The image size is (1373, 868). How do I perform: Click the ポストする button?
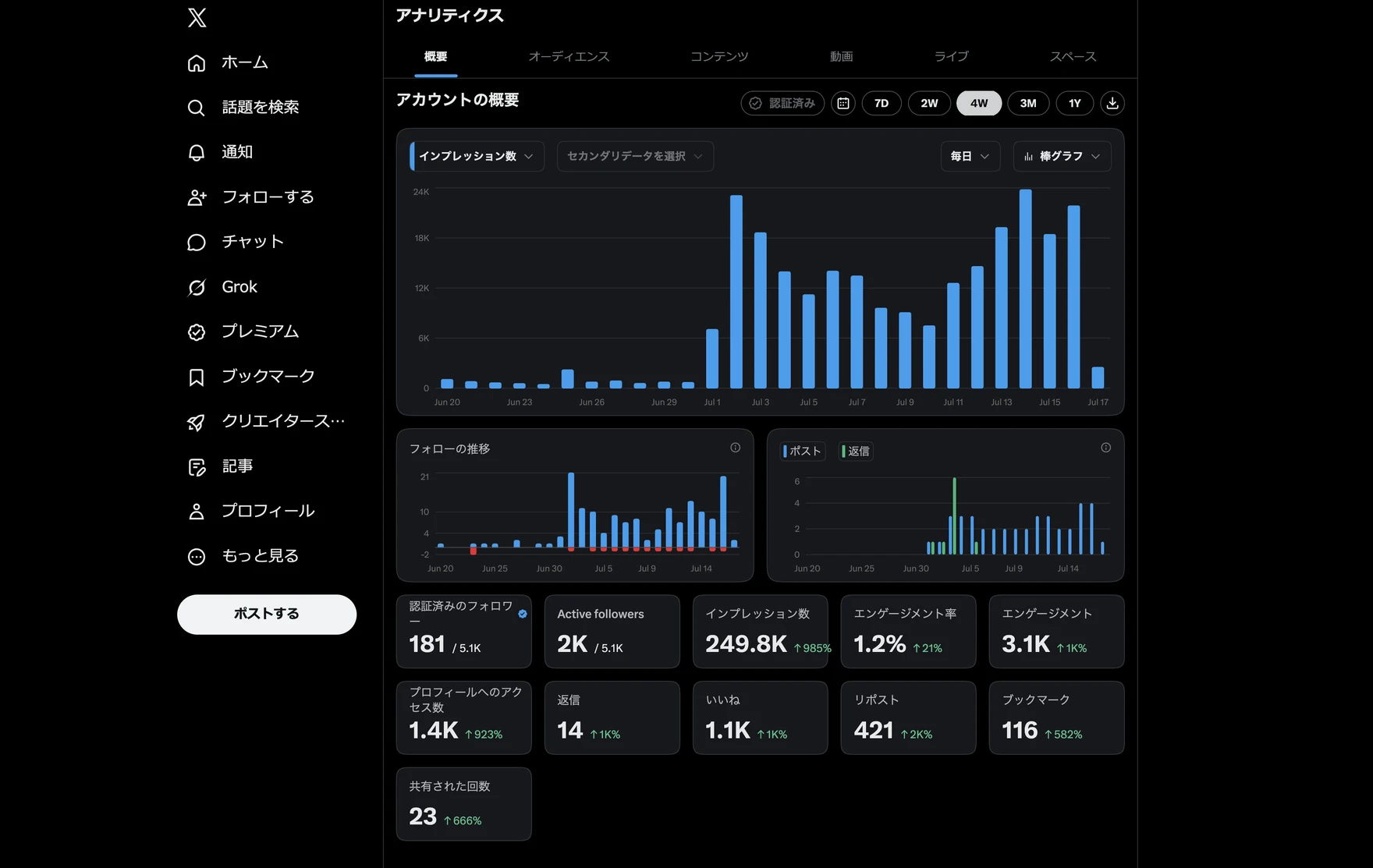(267, 614)
